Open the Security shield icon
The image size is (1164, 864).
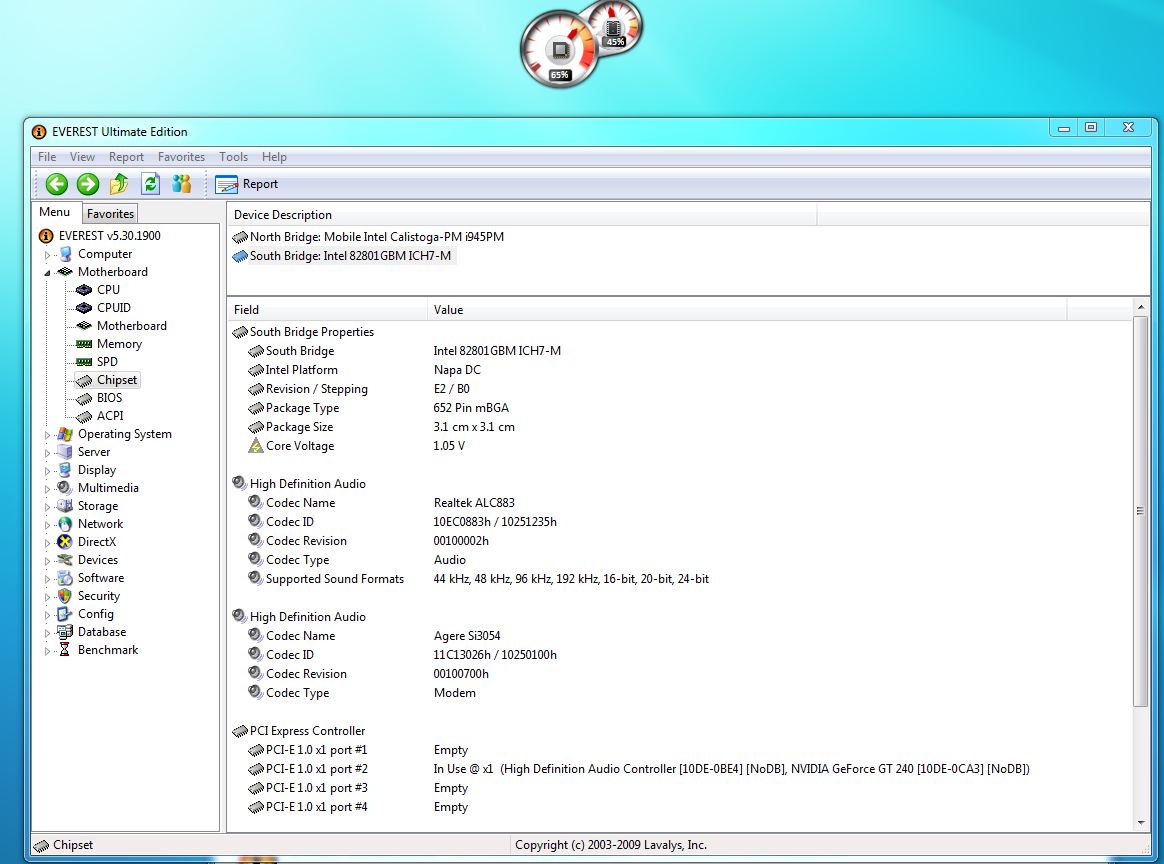tap(65, 595)
